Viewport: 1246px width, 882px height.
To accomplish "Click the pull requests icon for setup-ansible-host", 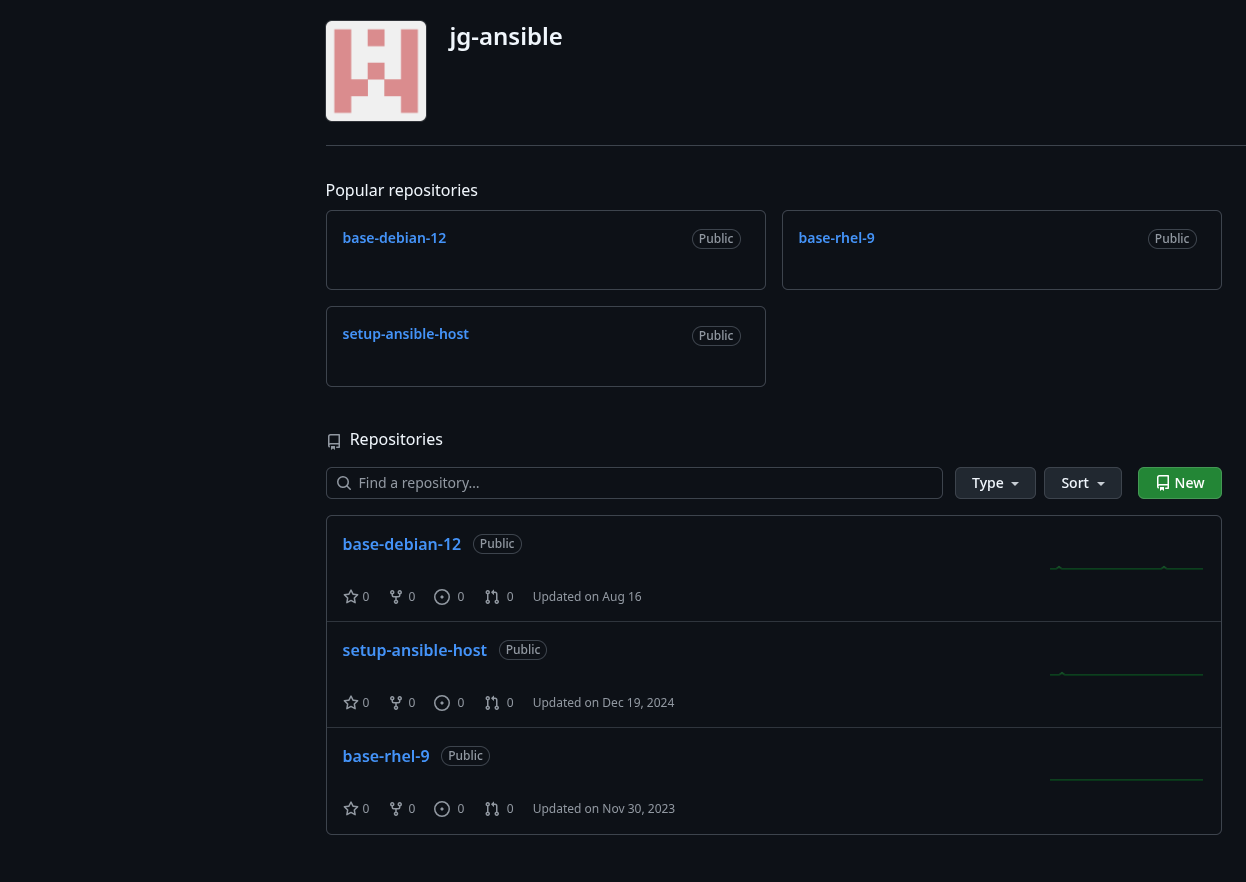I will tap(492, 703).
